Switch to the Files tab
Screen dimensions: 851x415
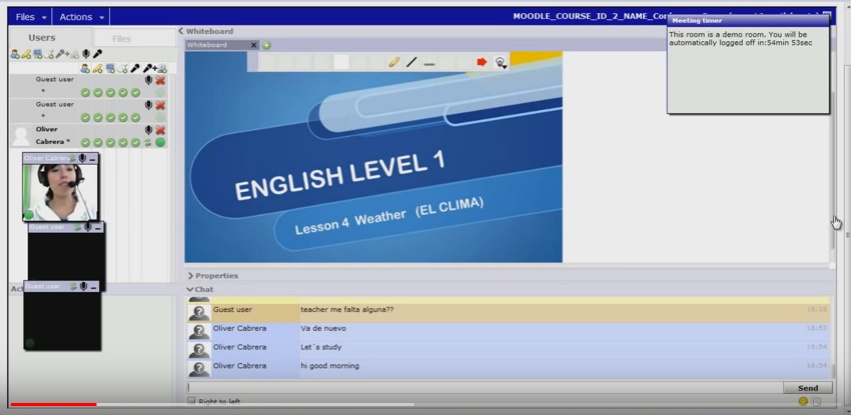[121, 39]
